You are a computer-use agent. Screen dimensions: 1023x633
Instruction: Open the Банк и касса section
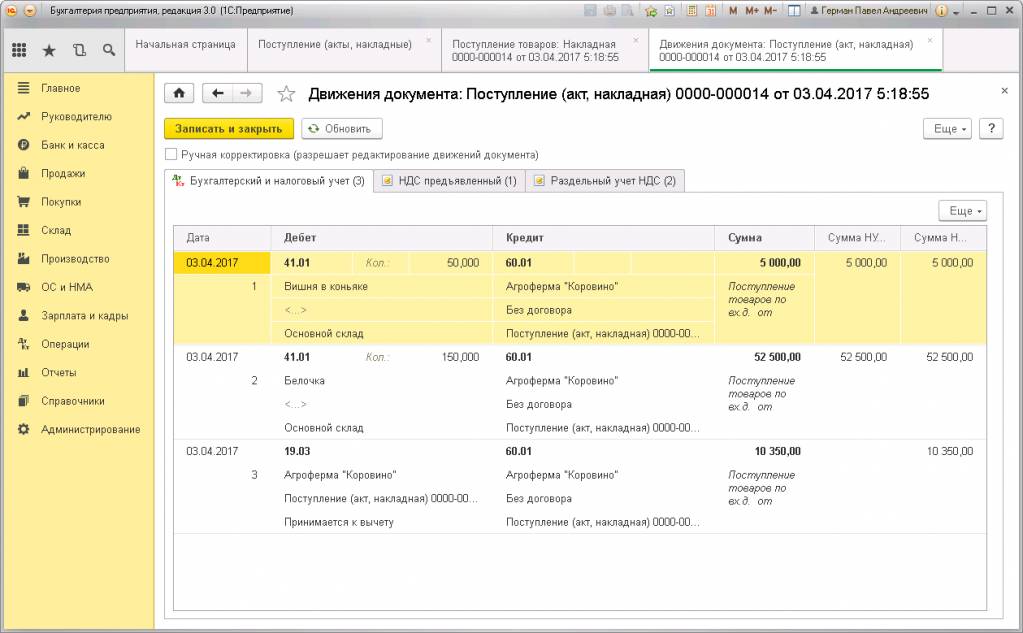pos(72,145)
